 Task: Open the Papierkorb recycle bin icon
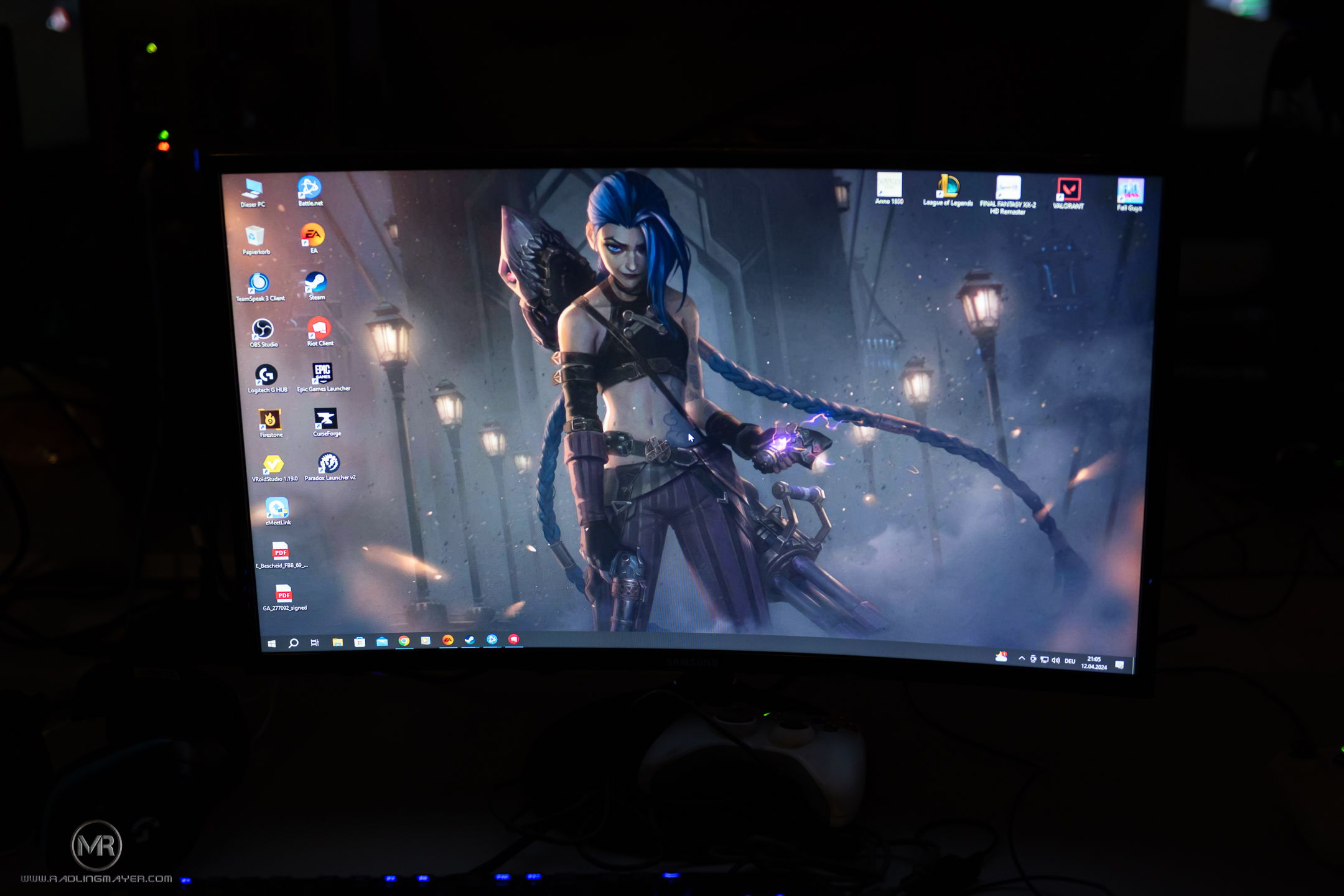point(255,240)
